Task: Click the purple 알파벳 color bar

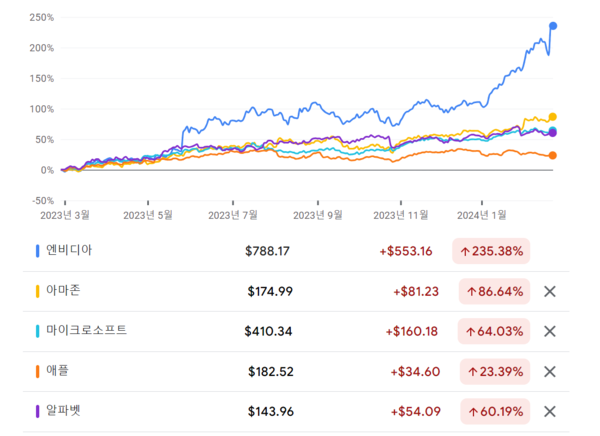Action: [x=38, y=412]
